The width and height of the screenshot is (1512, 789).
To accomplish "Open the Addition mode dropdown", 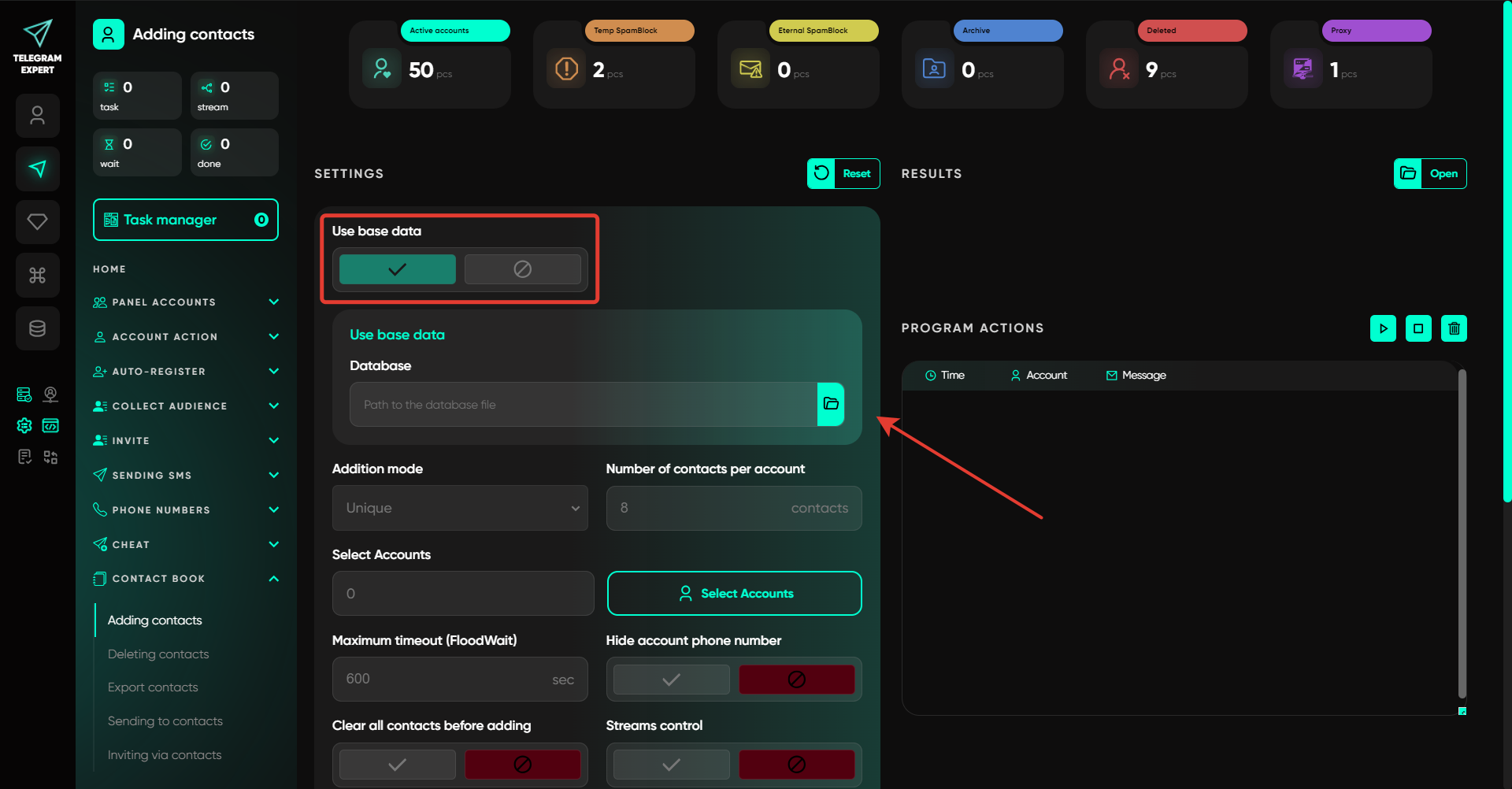I will point(460,508).
